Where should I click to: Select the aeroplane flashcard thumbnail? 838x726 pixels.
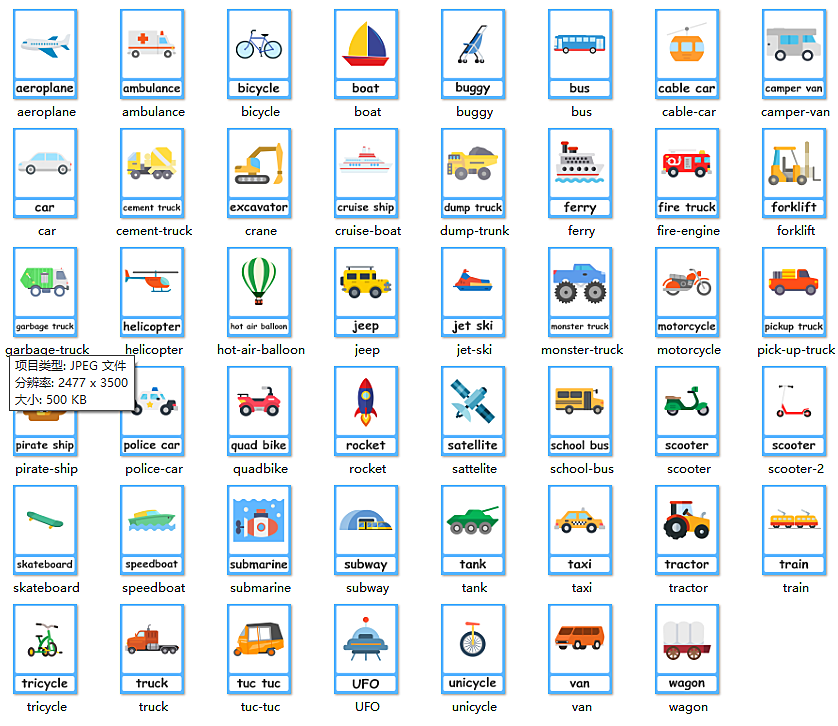(x=45, y=54)
